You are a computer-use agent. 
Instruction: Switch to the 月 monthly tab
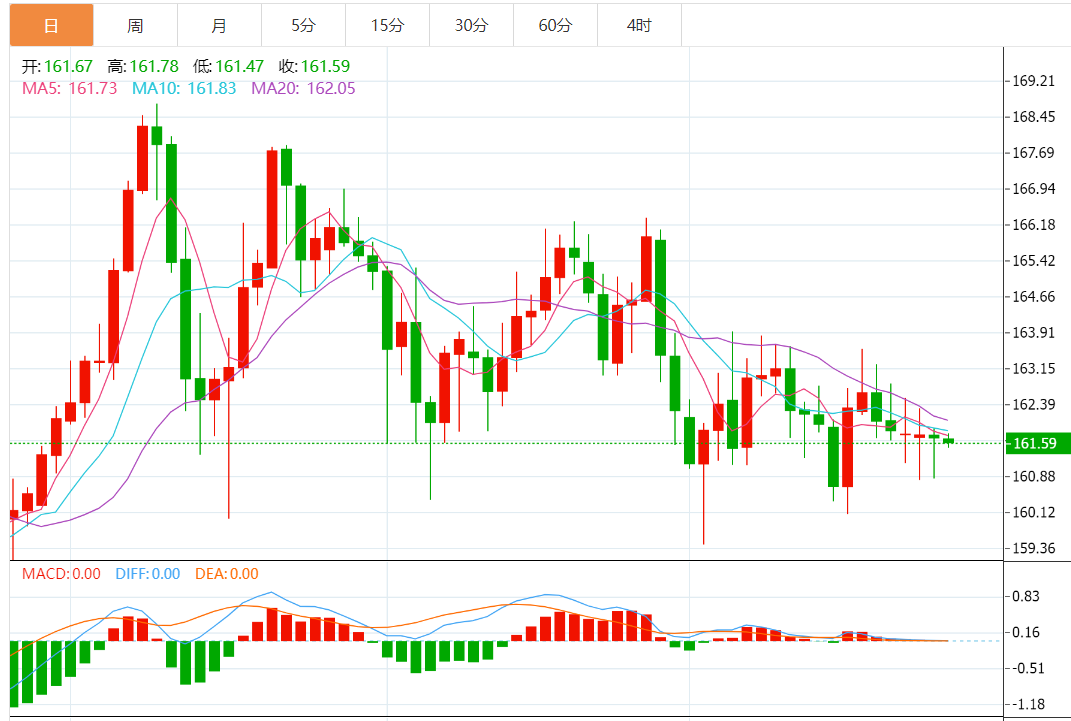pyautogui.click(x=219, y=25)
